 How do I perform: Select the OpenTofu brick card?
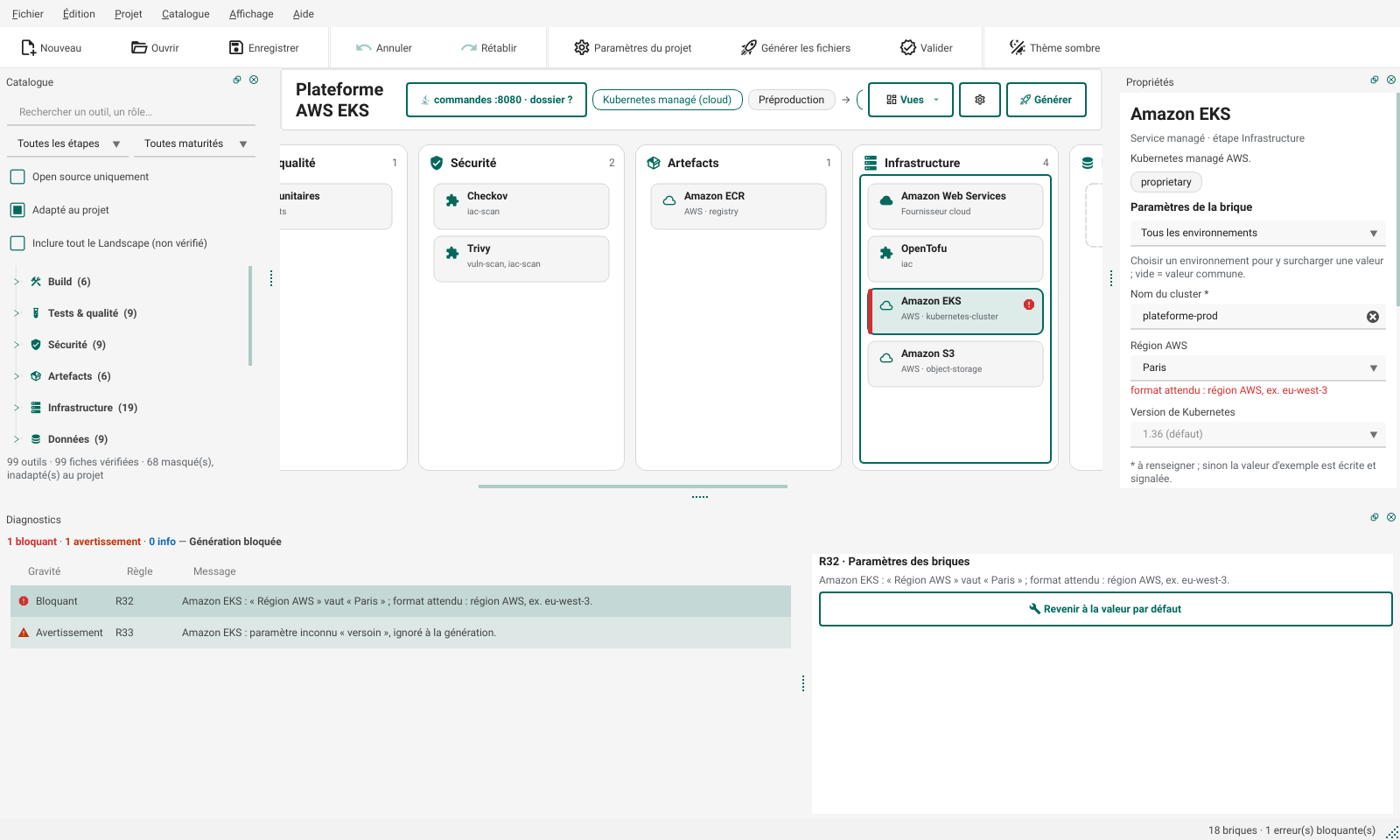(955, 259)
